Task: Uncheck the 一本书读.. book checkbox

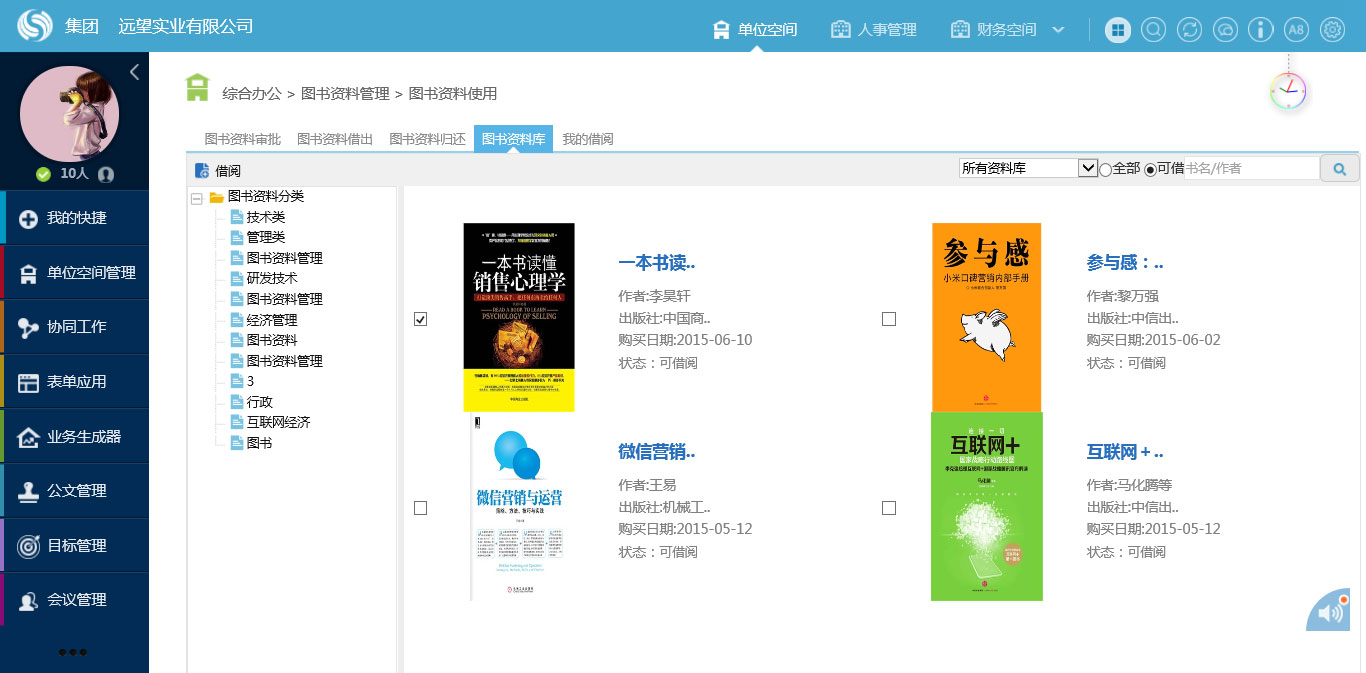Action: 420,319
